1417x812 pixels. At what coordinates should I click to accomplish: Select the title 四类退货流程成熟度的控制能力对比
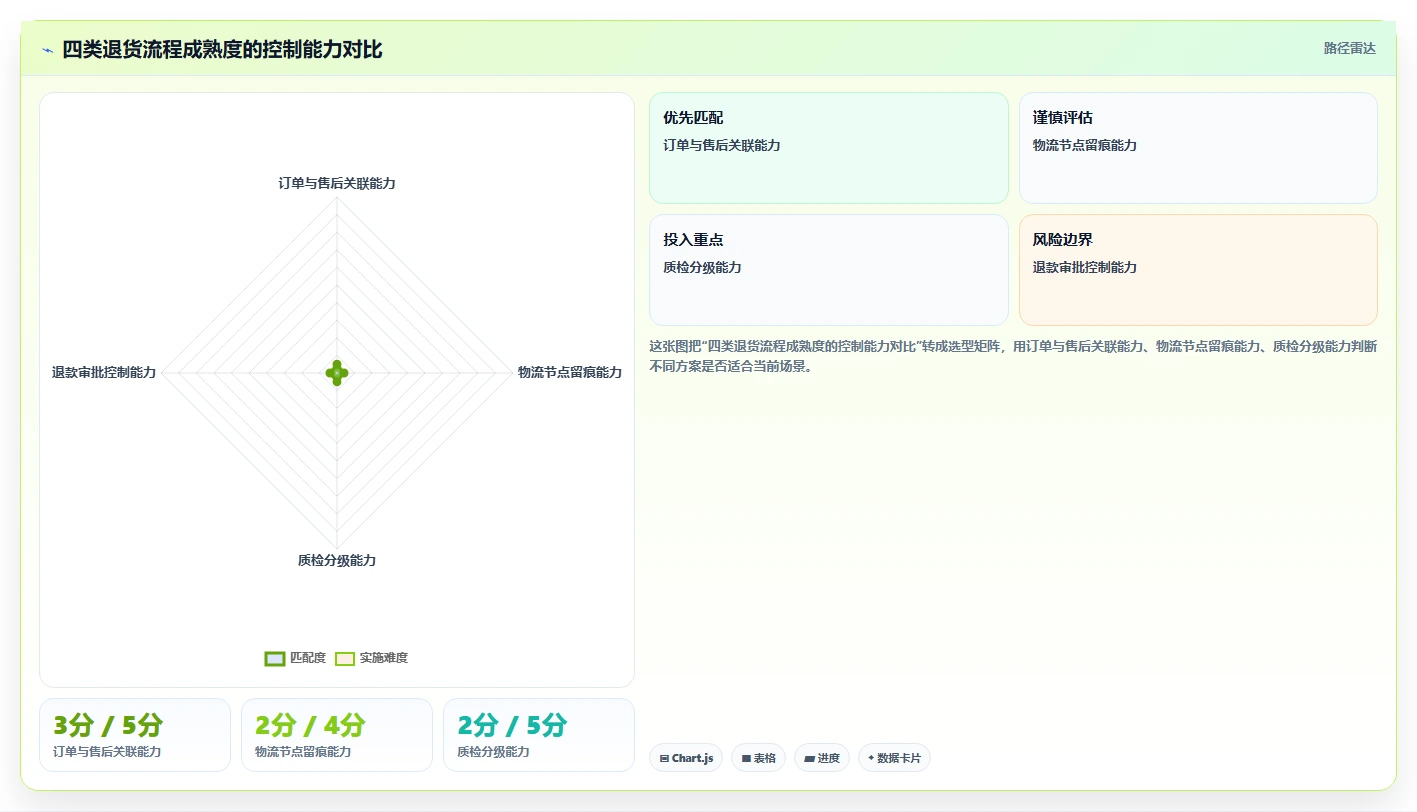click(222, 50)
